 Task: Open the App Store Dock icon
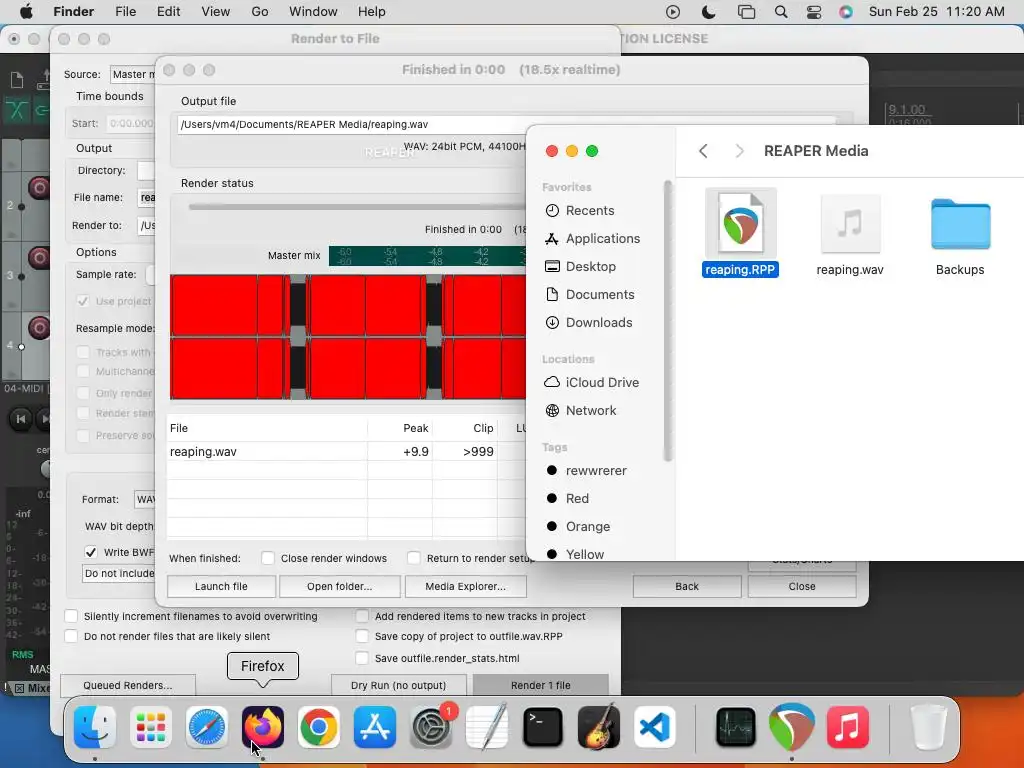pos(375,727)
